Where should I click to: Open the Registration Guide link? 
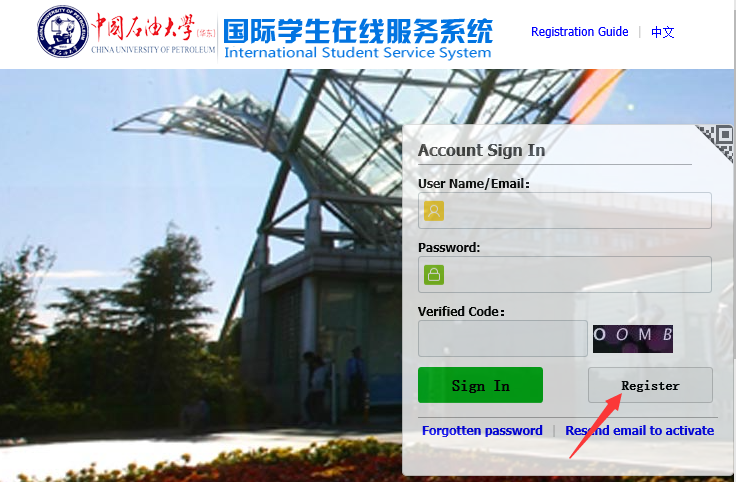point(579,31)
